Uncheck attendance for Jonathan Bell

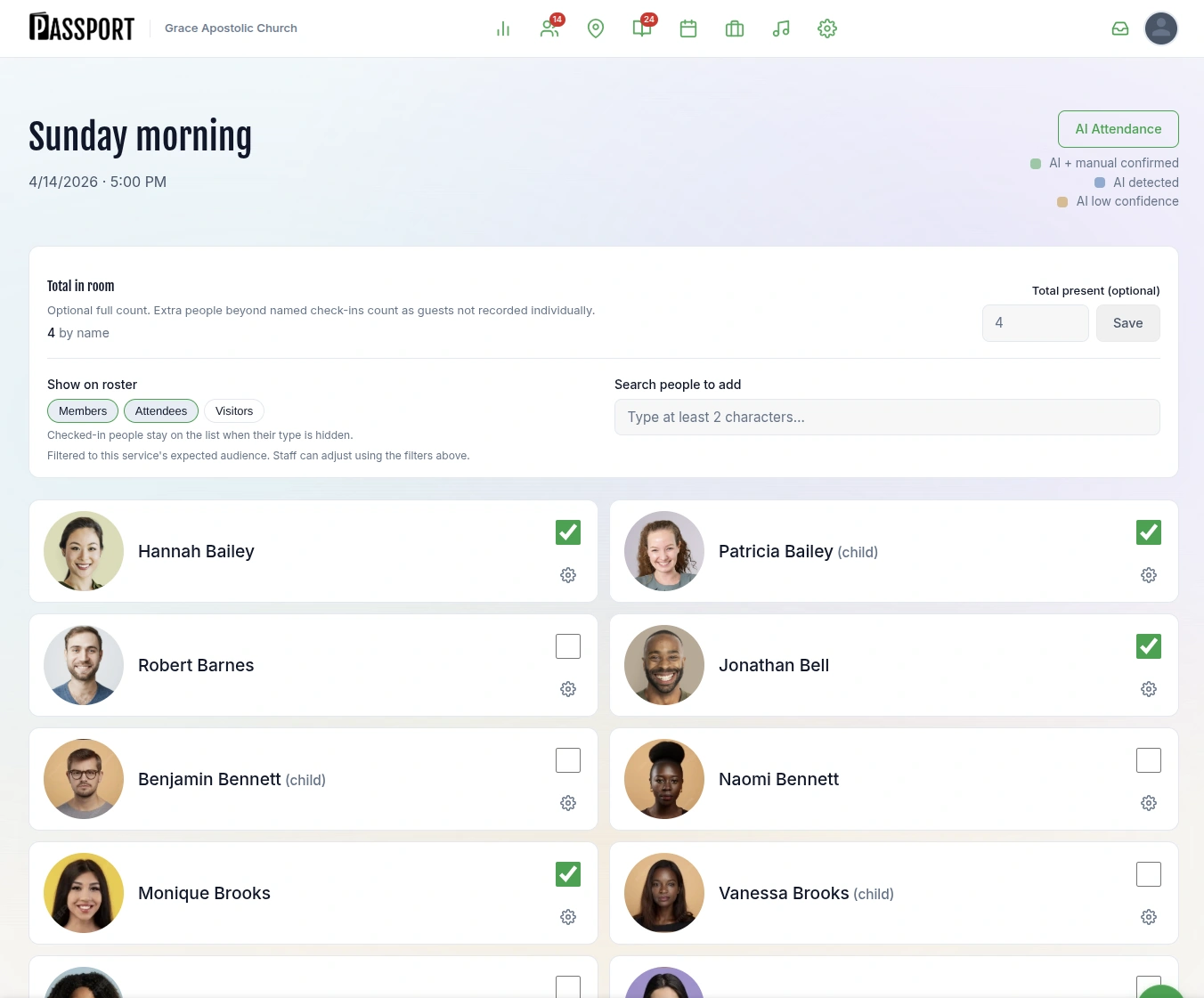click(1149, 646)
